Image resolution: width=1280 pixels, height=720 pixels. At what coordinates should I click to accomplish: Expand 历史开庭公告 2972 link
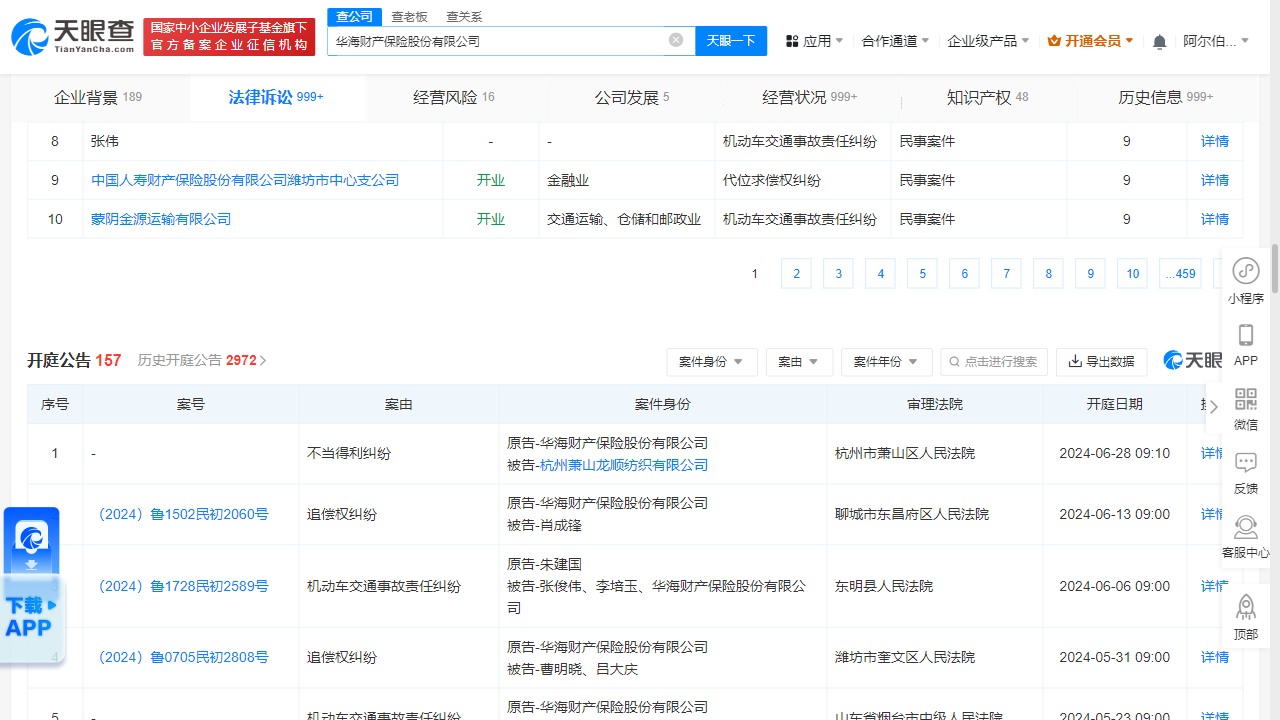tap(202, 360)
